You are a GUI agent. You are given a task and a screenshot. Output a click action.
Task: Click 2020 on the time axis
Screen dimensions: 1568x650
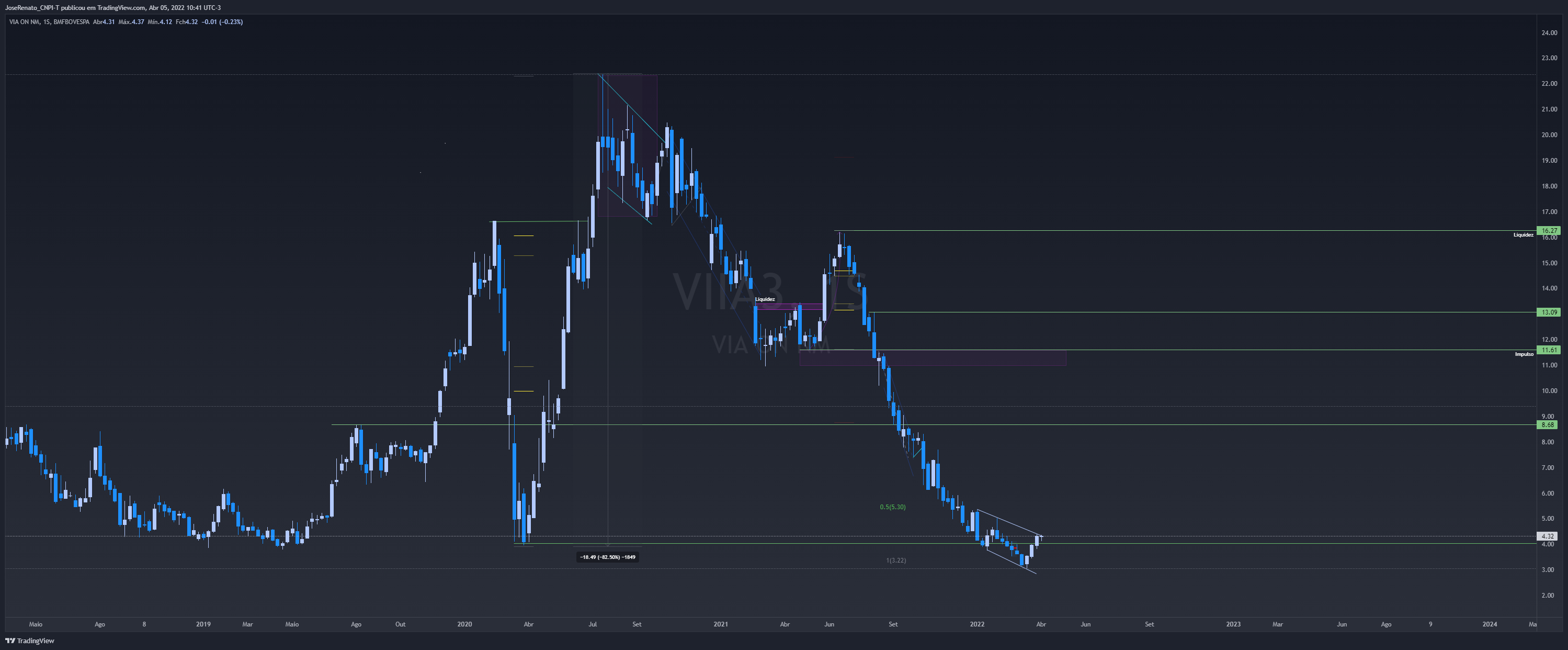(x=464, y=624)
